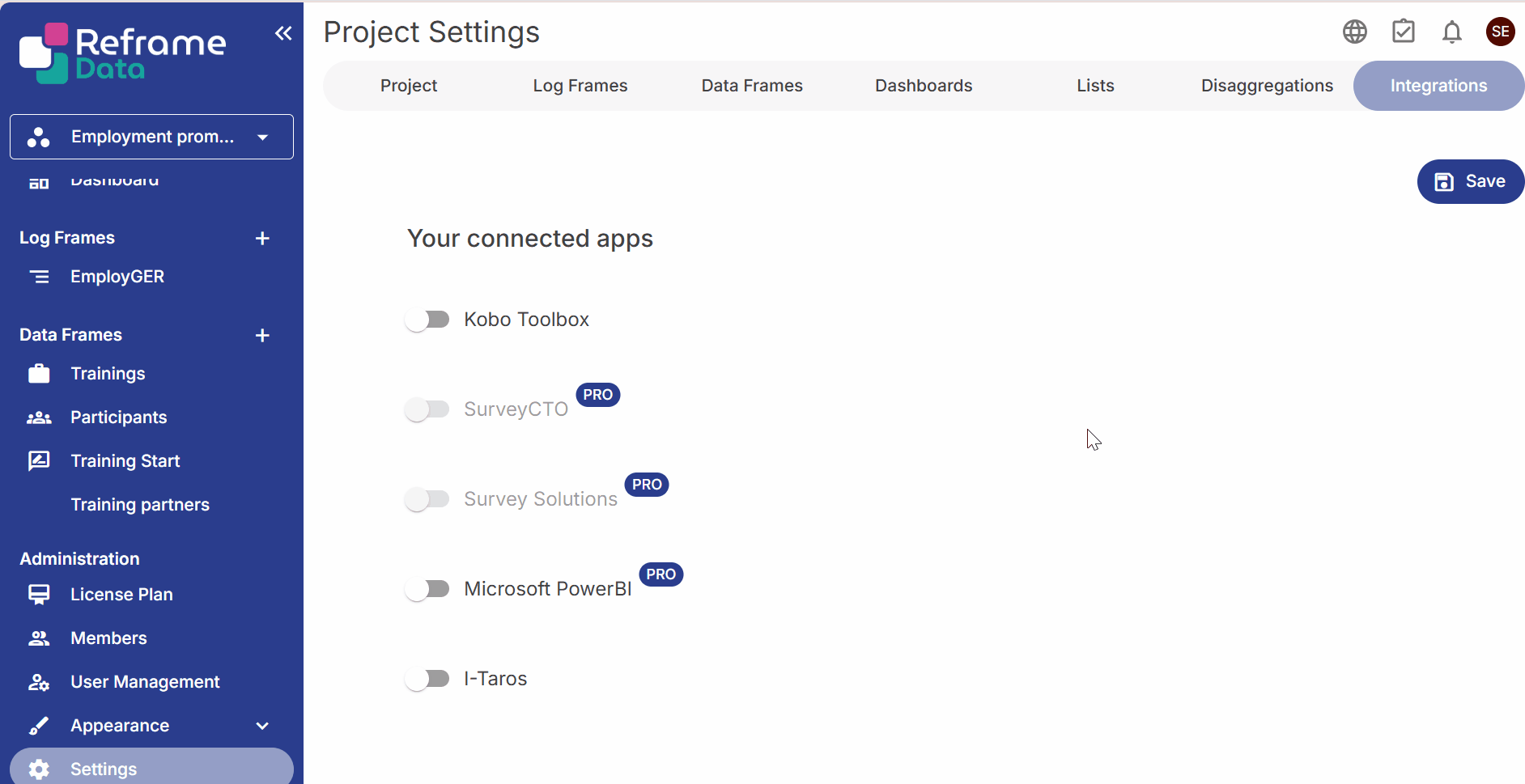Open the Dashboards tab

[x=923, y=85]
